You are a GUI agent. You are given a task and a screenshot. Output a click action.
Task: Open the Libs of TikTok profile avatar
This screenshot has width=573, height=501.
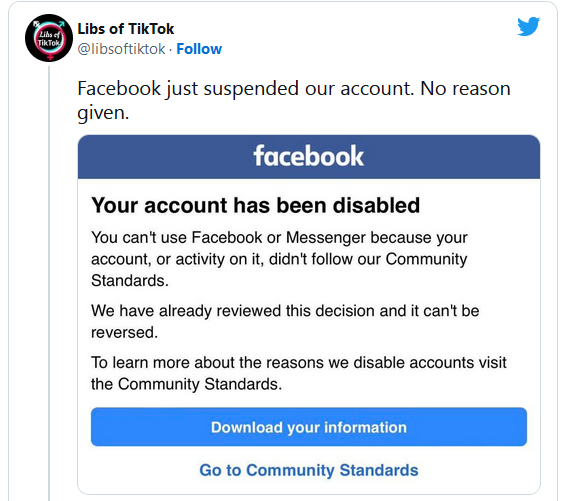49,38
